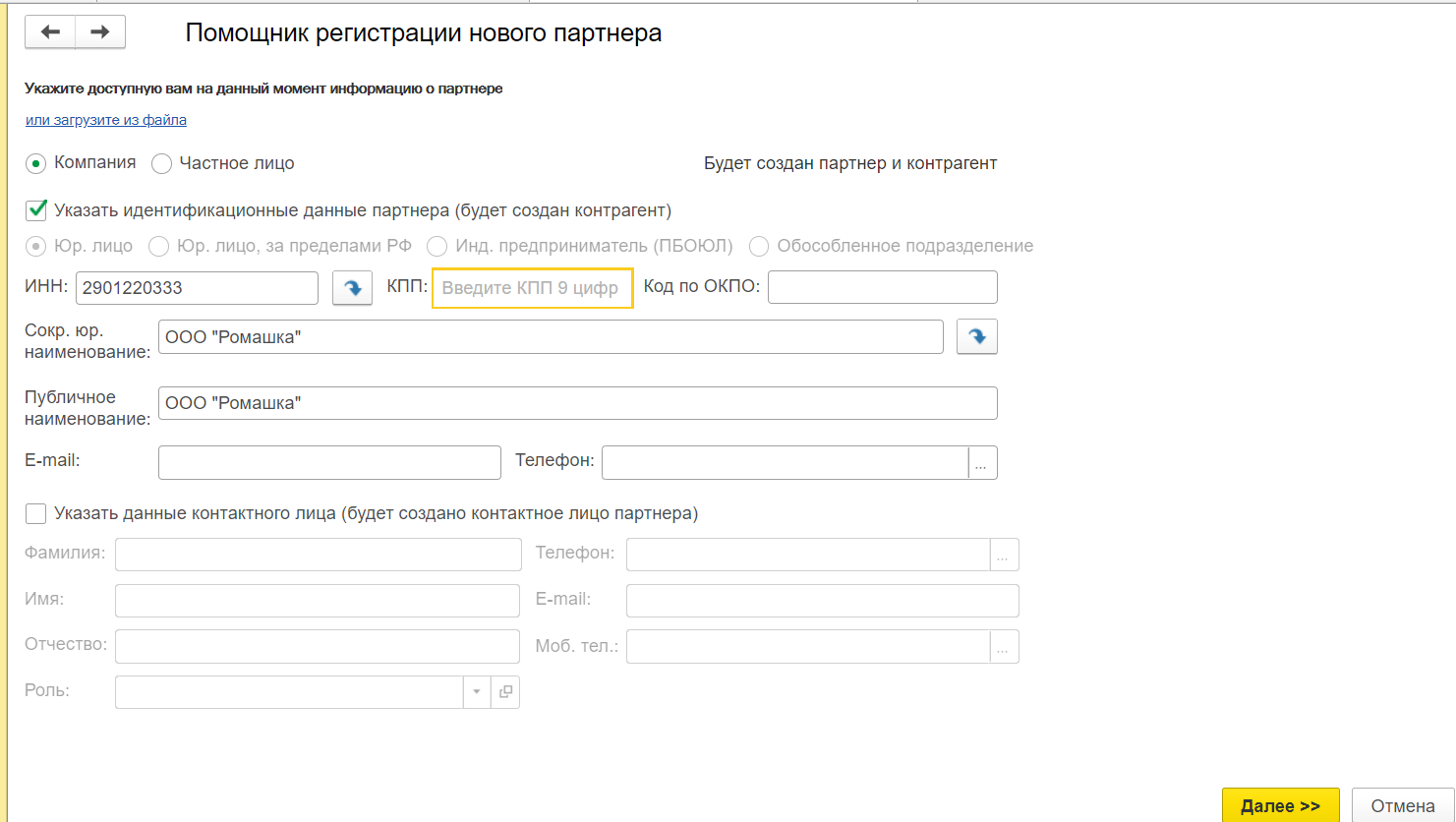The image size is (1456, 822).
Task: Open the partner Телефон ellipsis button
Action: tap(982, 463)
